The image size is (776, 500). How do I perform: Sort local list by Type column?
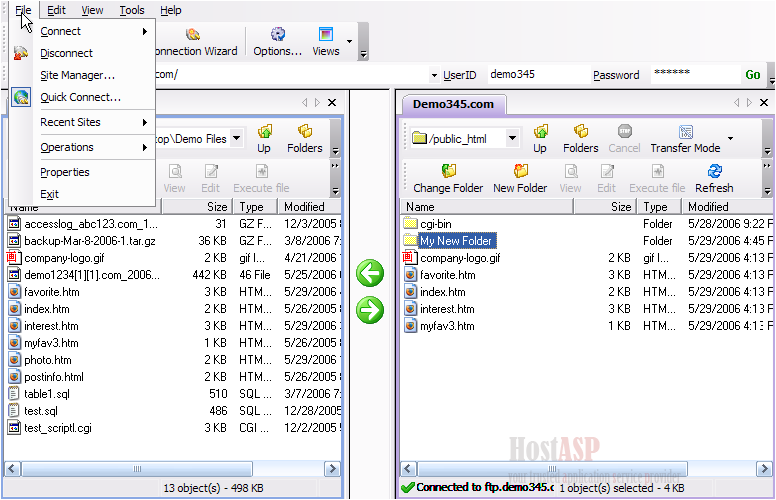coord(254,206)
